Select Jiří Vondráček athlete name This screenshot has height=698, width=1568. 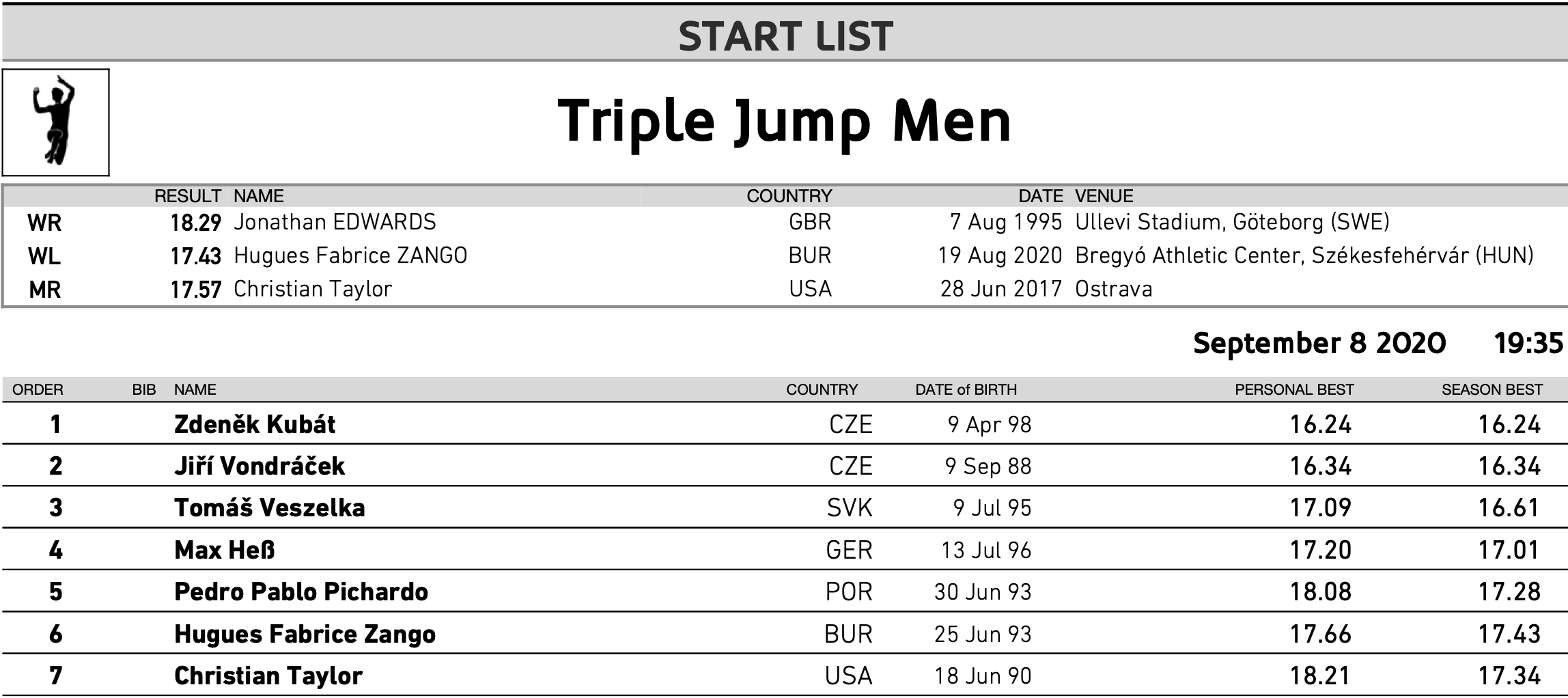pyautogui.click(x=260, y=466)
